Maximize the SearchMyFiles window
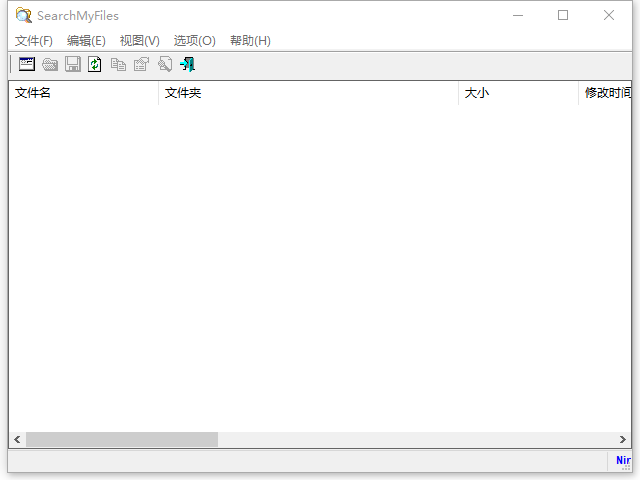640x480 pixels. coord(563,16)
